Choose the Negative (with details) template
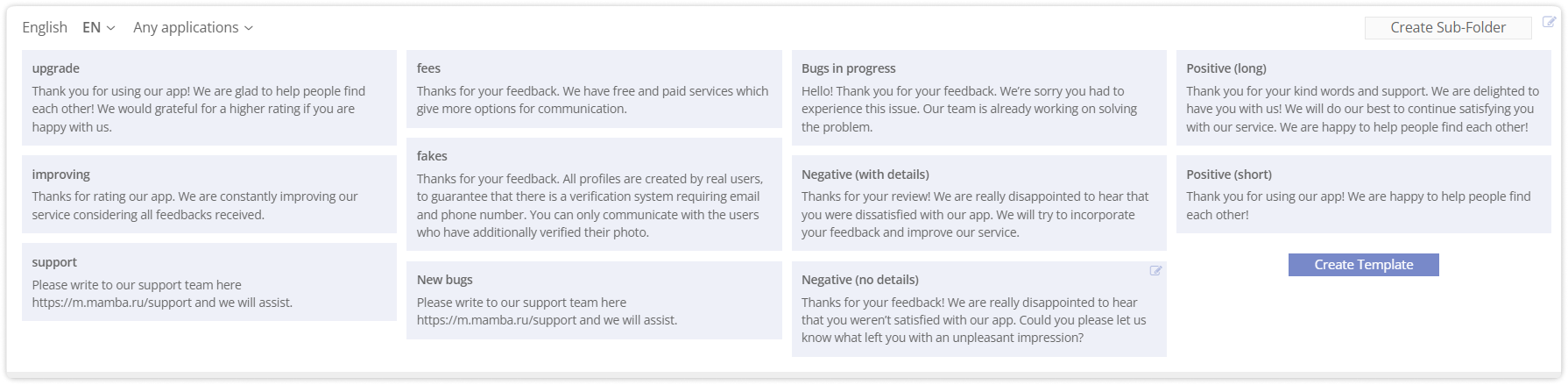The width and height of the screenshot is (1568, 385). pyautogui.click(x=978, y=203)
